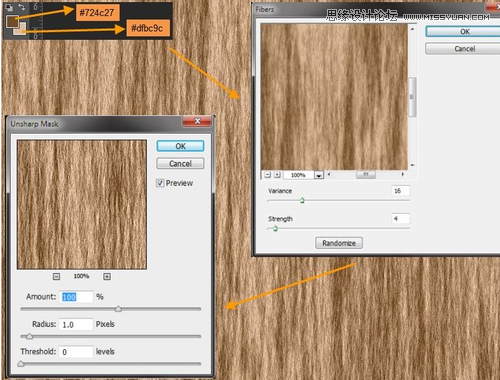Click the Threshold value field
500x380 pixels.
tap(76, 352)
